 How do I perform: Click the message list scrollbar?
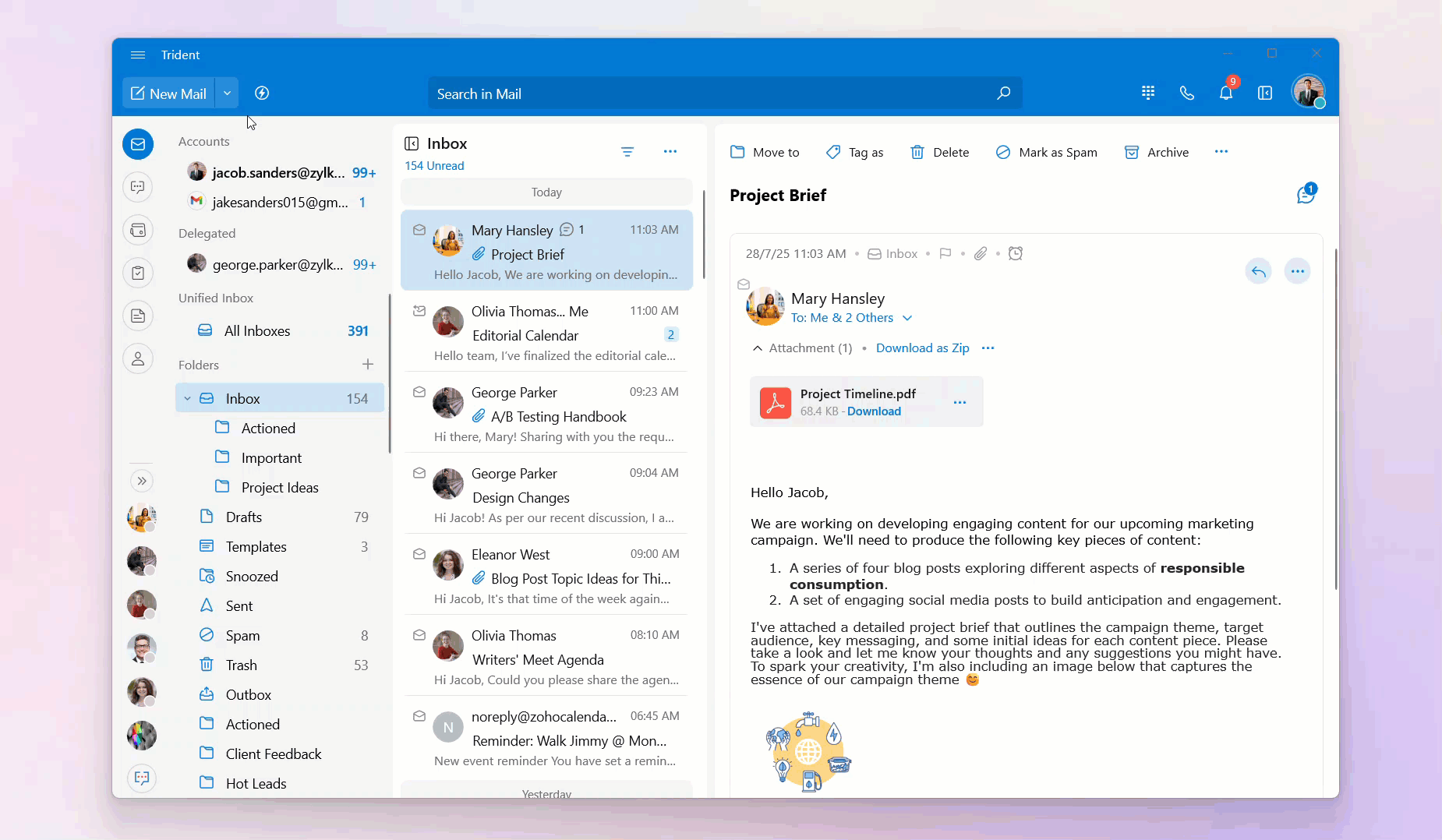(703, 235)
